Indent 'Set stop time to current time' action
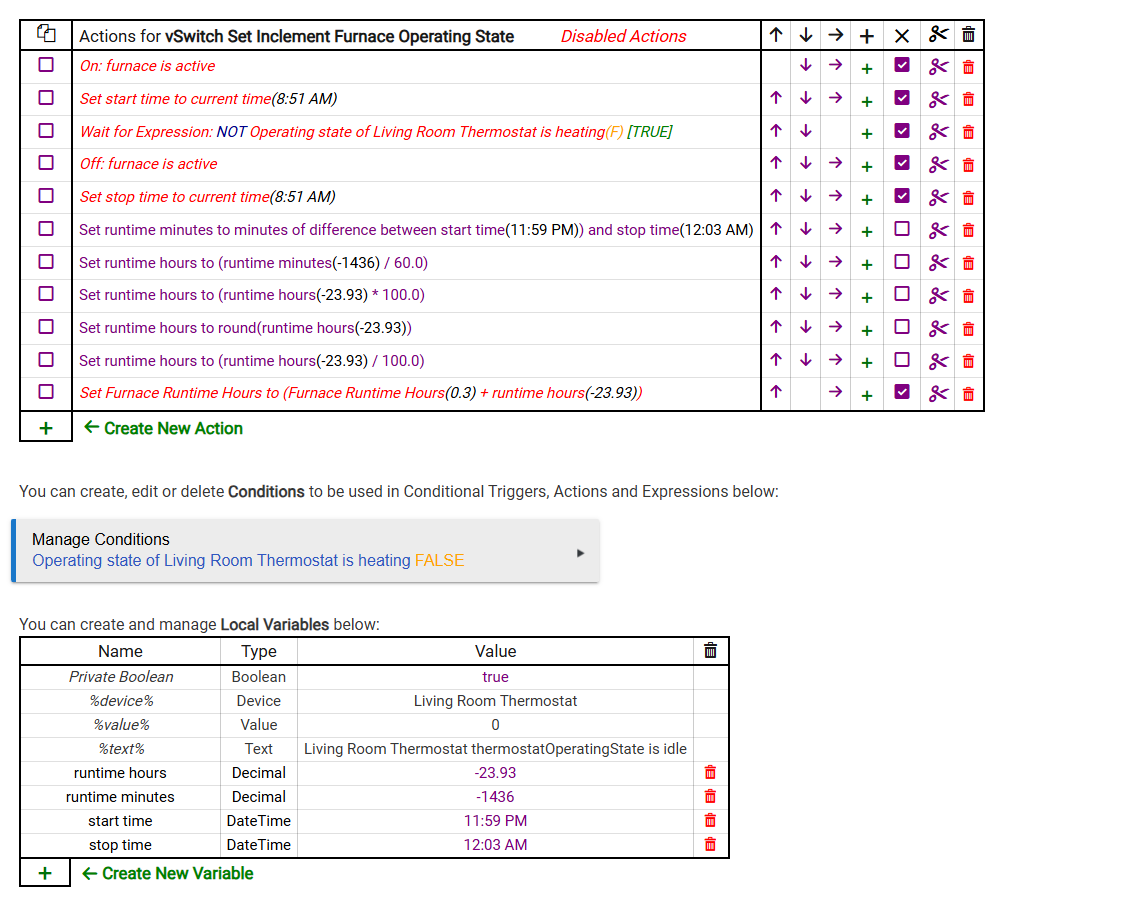The width and height of the screenshot is (1146, 910). 835,196
